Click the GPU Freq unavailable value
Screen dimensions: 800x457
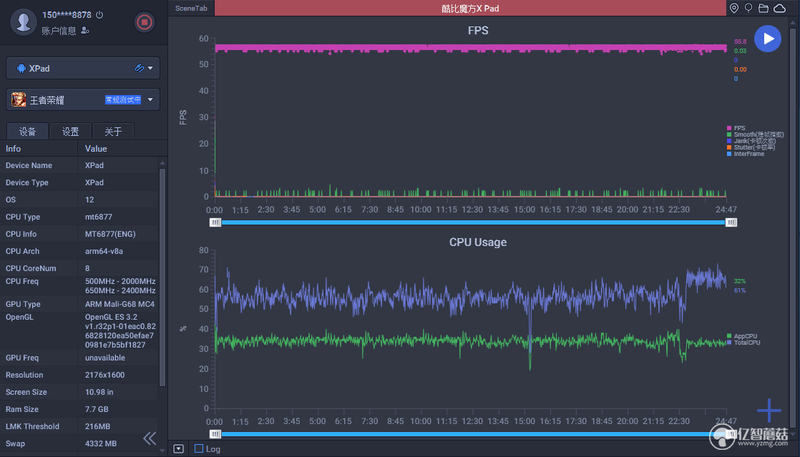pyautogui.click(x=105, y=358)
